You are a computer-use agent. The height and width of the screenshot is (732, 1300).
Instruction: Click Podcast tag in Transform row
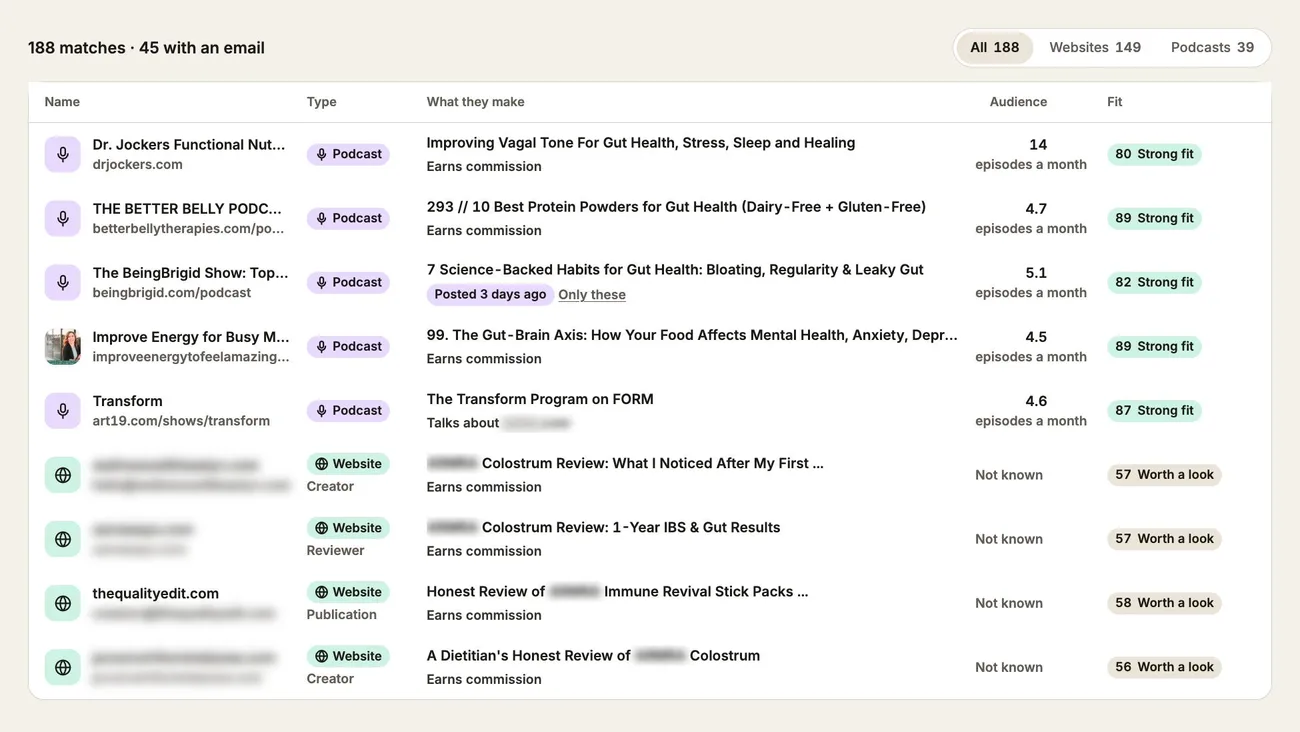(348, 410)
